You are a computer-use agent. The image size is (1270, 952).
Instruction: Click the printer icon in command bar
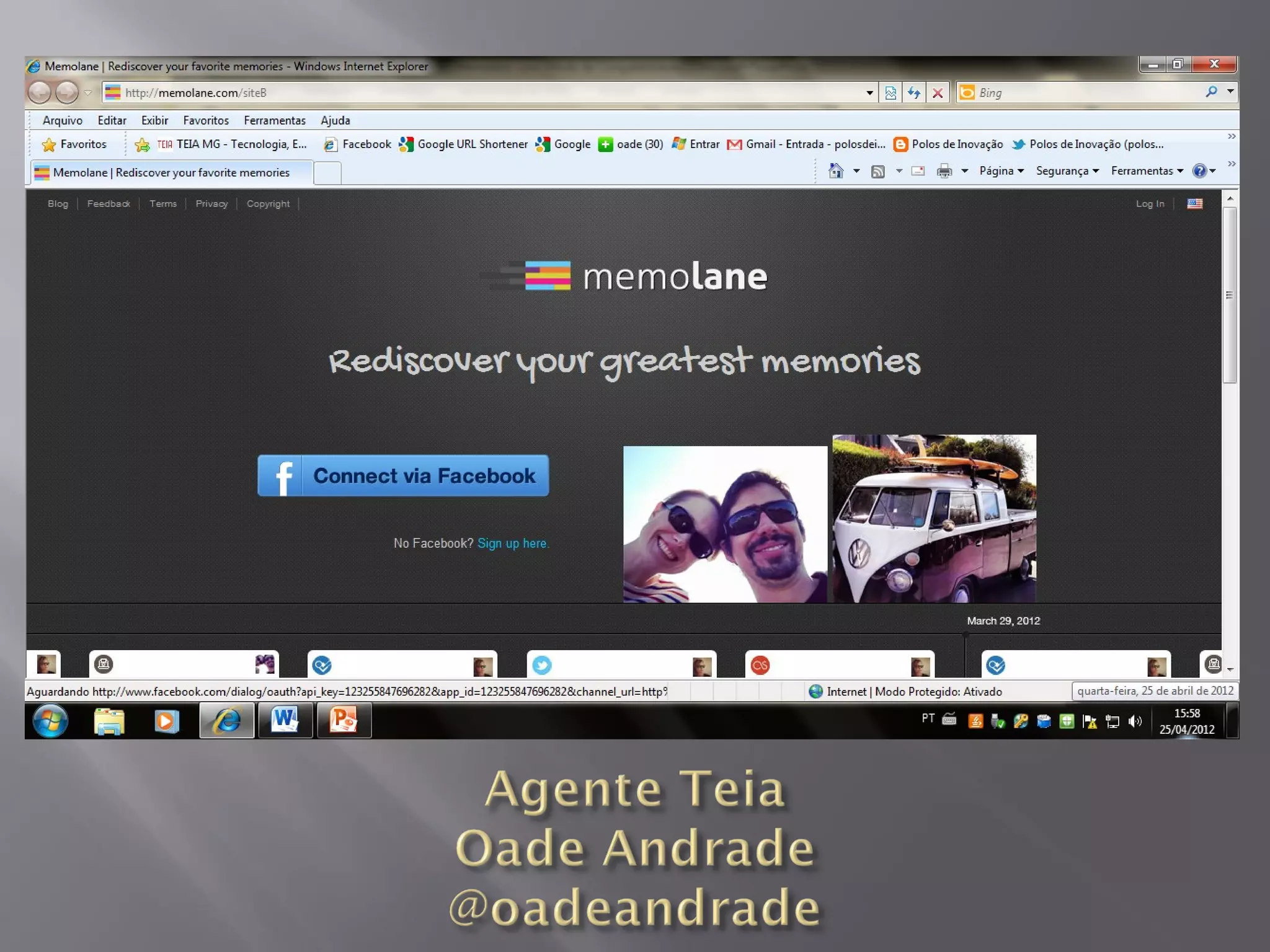[x=944, y=170]
